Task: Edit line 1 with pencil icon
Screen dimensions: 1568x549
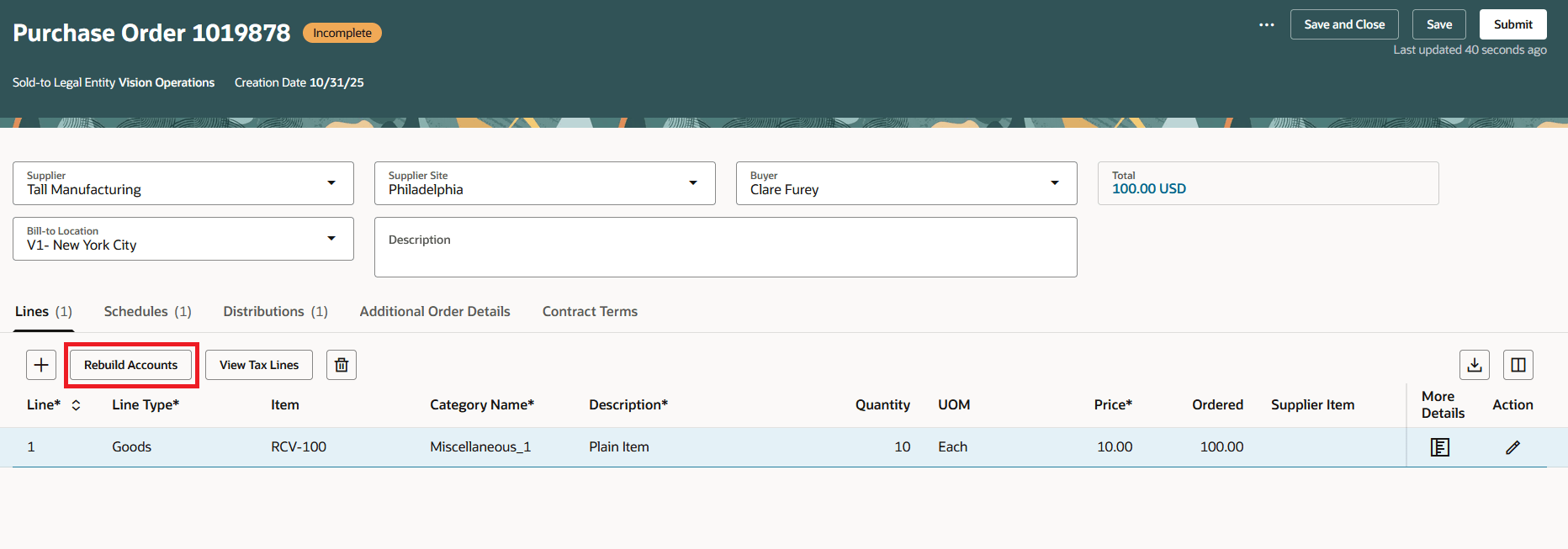Action: pyautogui.click(x=1512, y=447)
